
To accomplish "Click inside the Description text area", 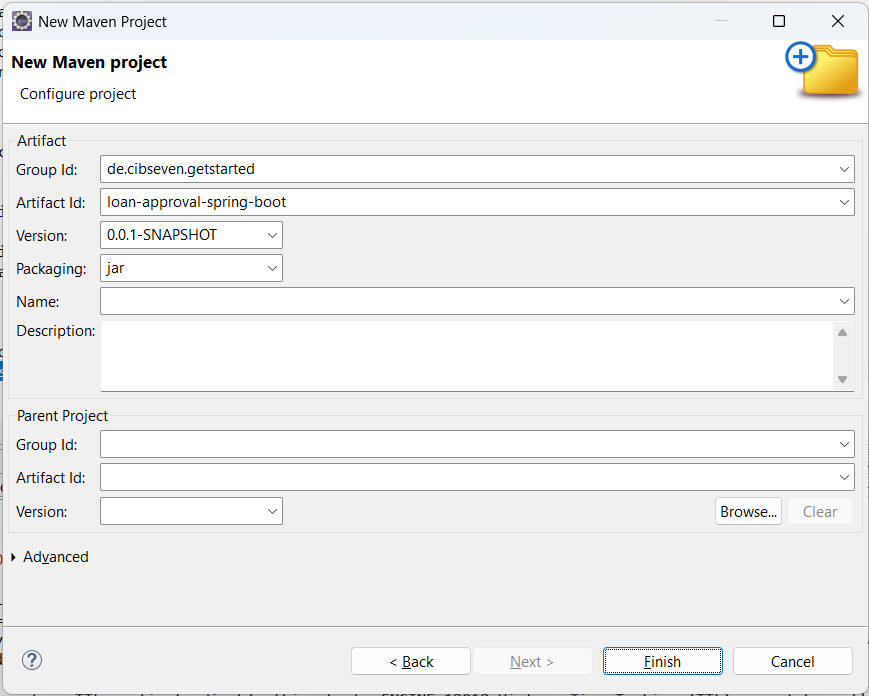I will tap(466, 356).
